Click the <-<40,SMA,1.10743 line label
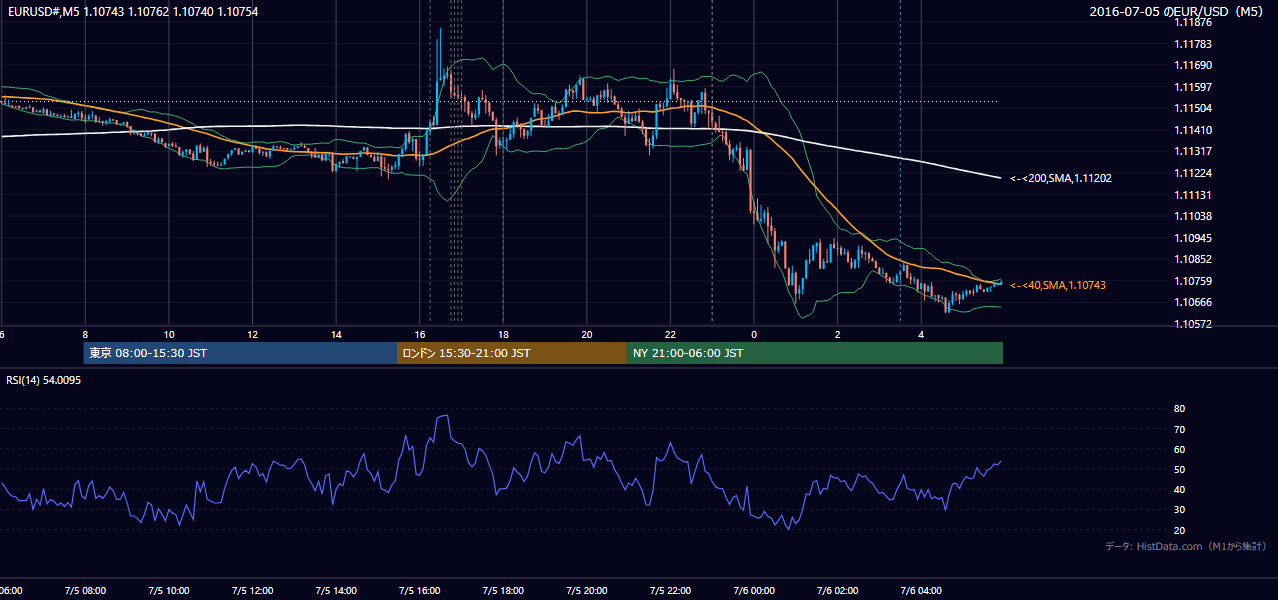 (1058, 285)
